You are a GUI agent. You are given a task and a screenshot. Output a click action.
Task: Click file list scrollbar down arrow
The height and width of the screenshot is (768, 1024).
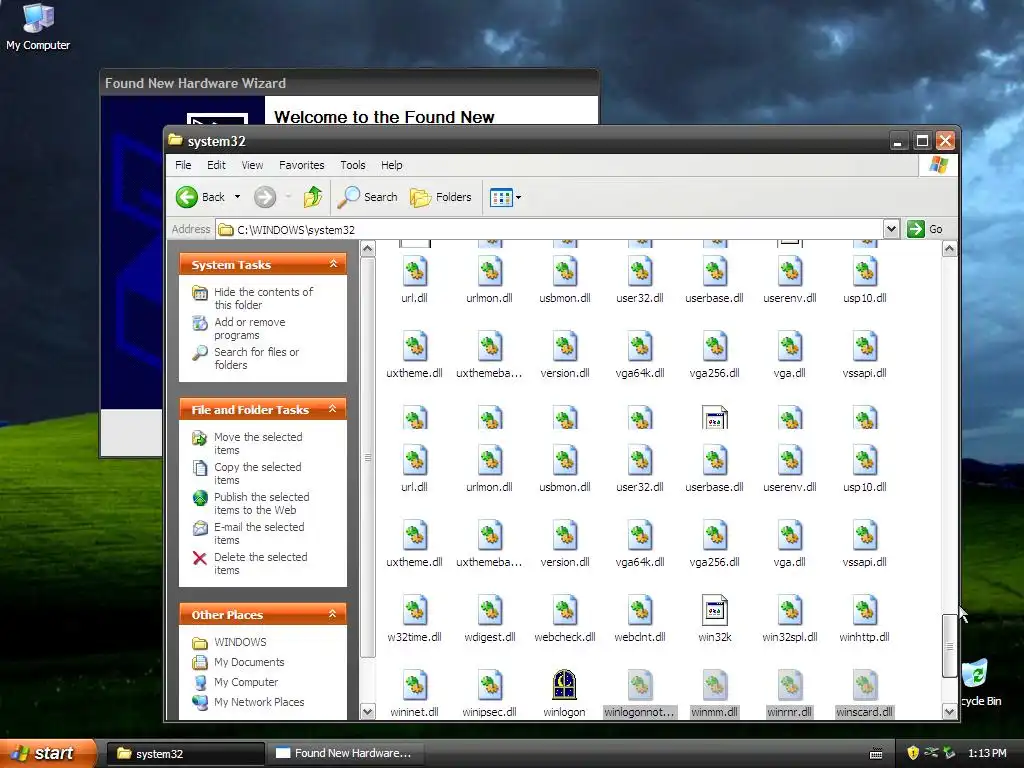pos(950,711)
